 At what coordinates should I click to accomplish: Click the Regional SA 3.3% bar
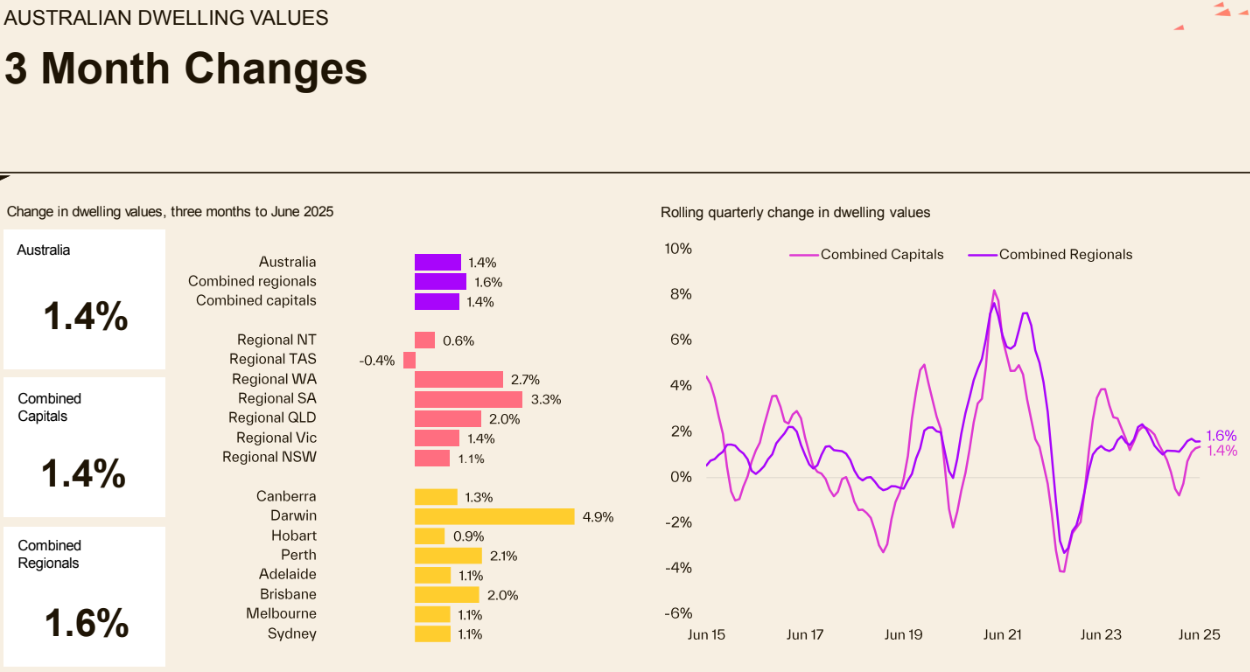[468, 399]
